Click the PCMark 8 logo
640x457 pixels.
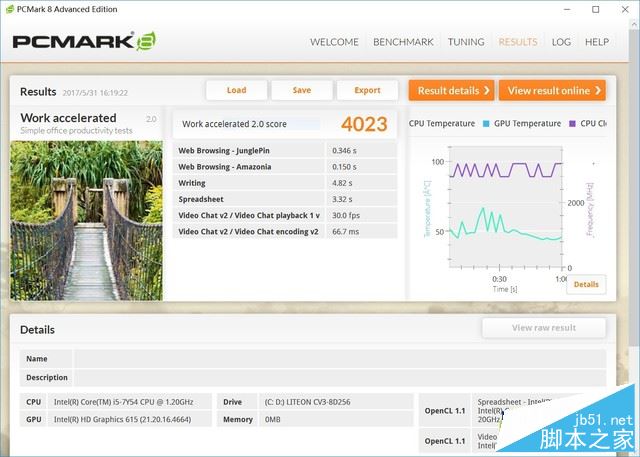pyautogui.click(x=84, y=41)
